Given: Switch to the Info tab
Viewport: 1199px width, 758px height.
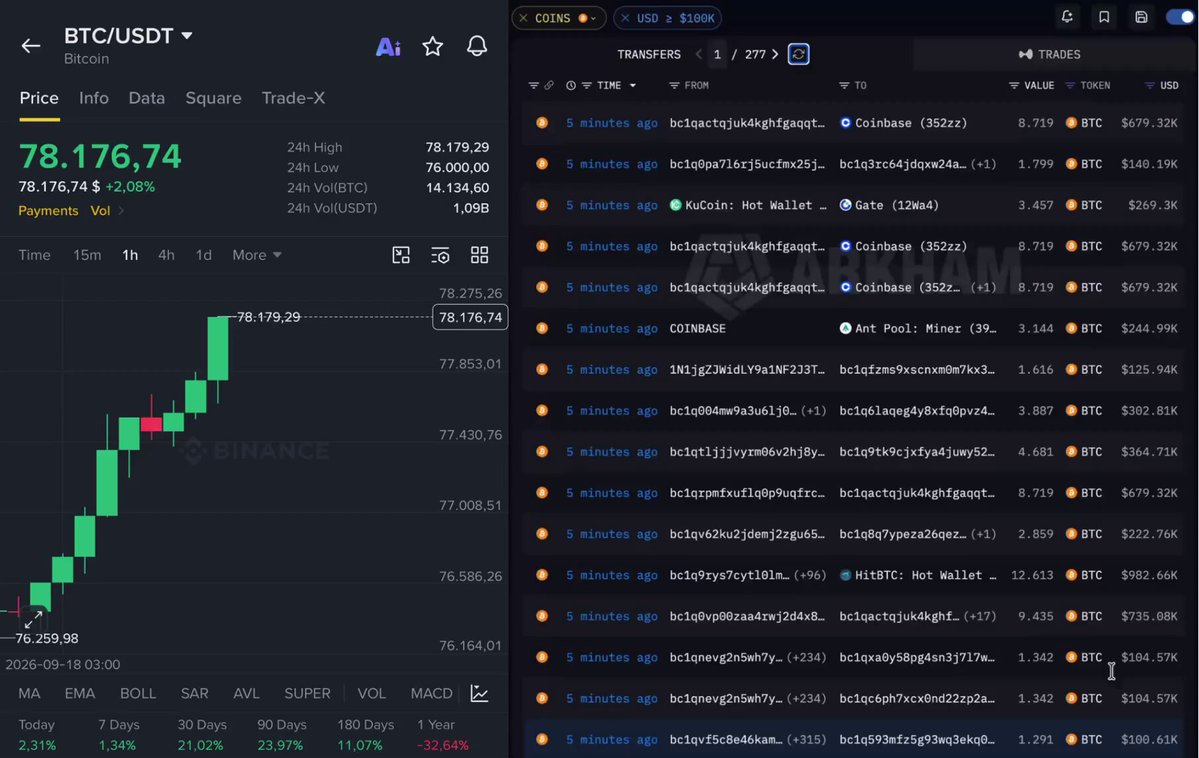Looking at the screenshot, I should pos(94,98).
